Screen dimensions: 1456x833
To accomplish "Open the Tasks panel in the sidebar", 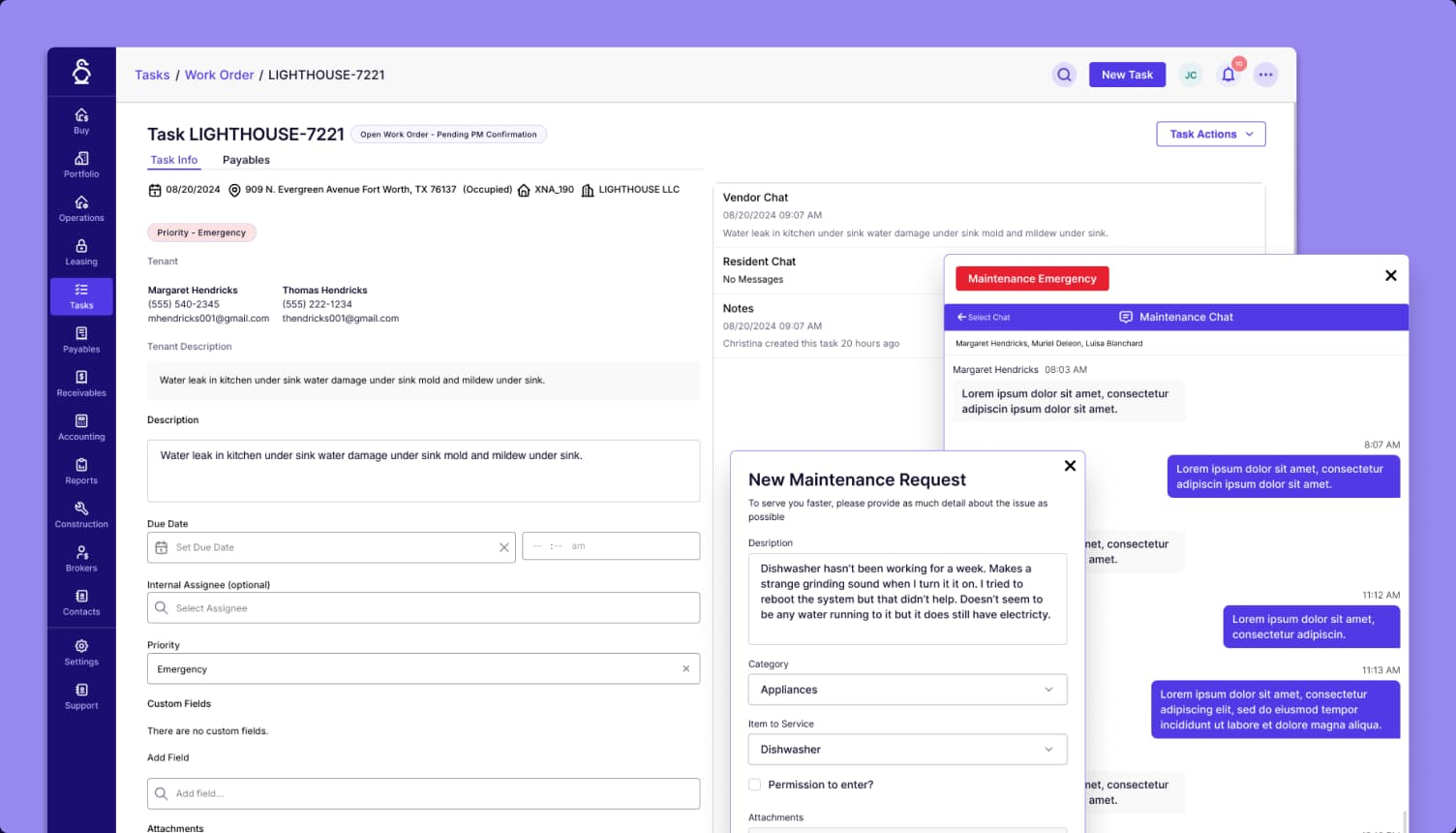I will [x=80, y=296].
